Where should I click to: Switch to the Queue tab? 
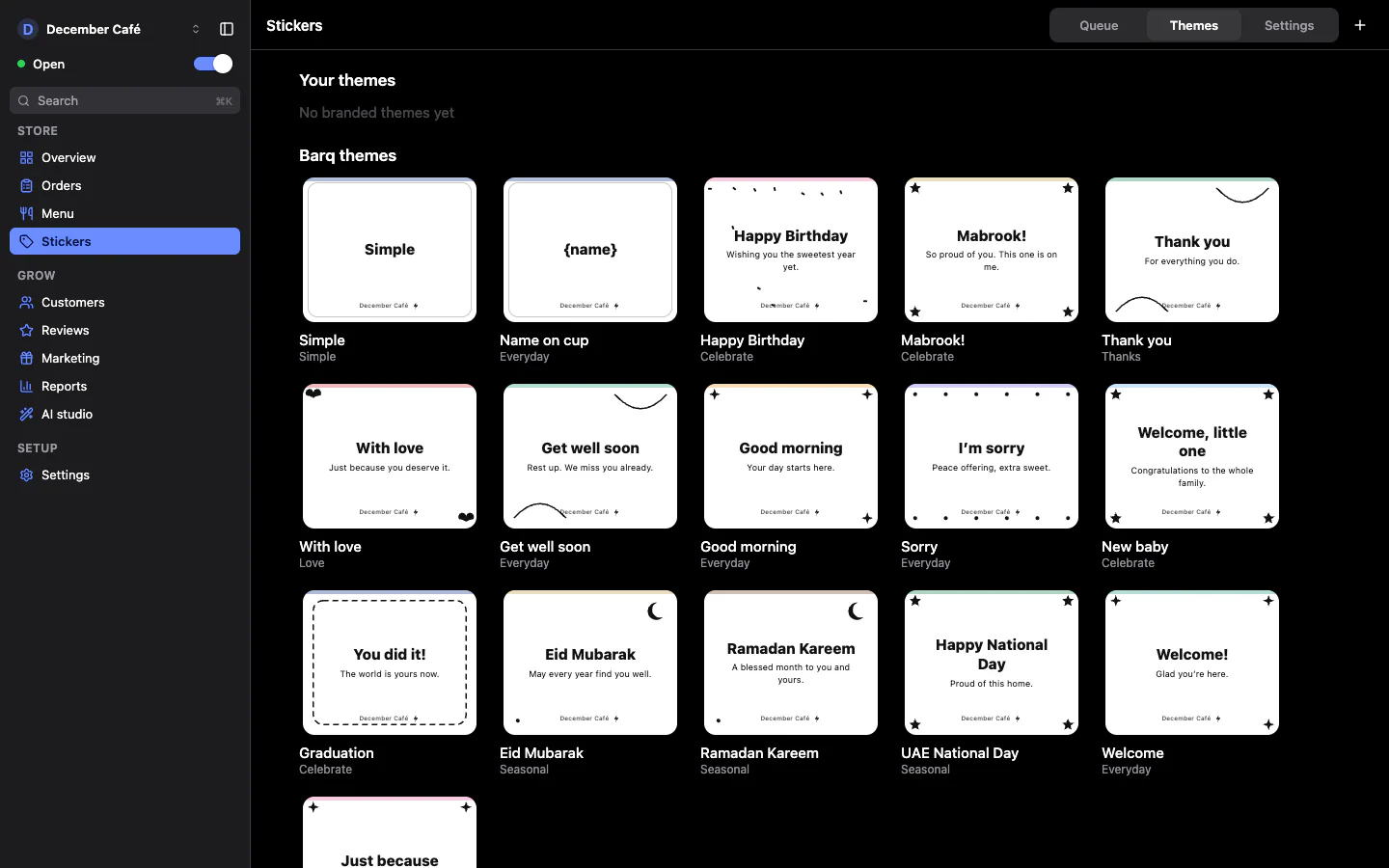[1099, 25]
